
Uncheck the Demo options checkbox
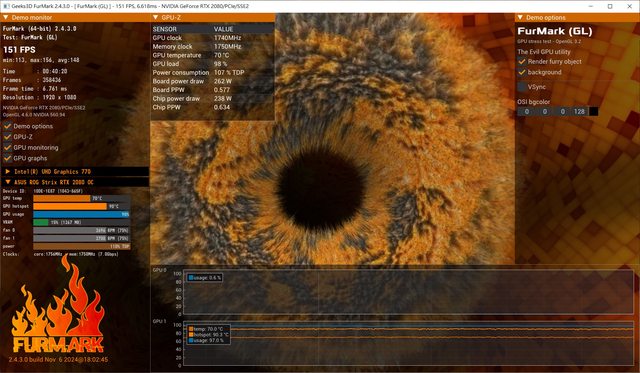tap(7, 126)
